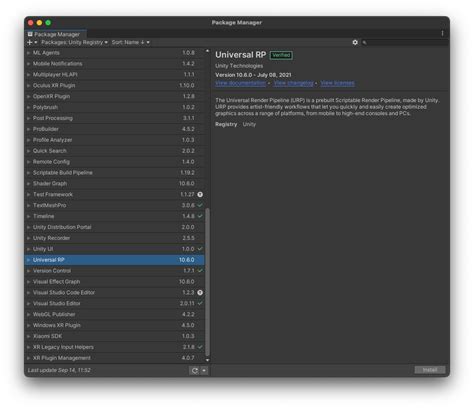Select the Quick Search package
The image size is (474, 409).
[x=115, y=151]
